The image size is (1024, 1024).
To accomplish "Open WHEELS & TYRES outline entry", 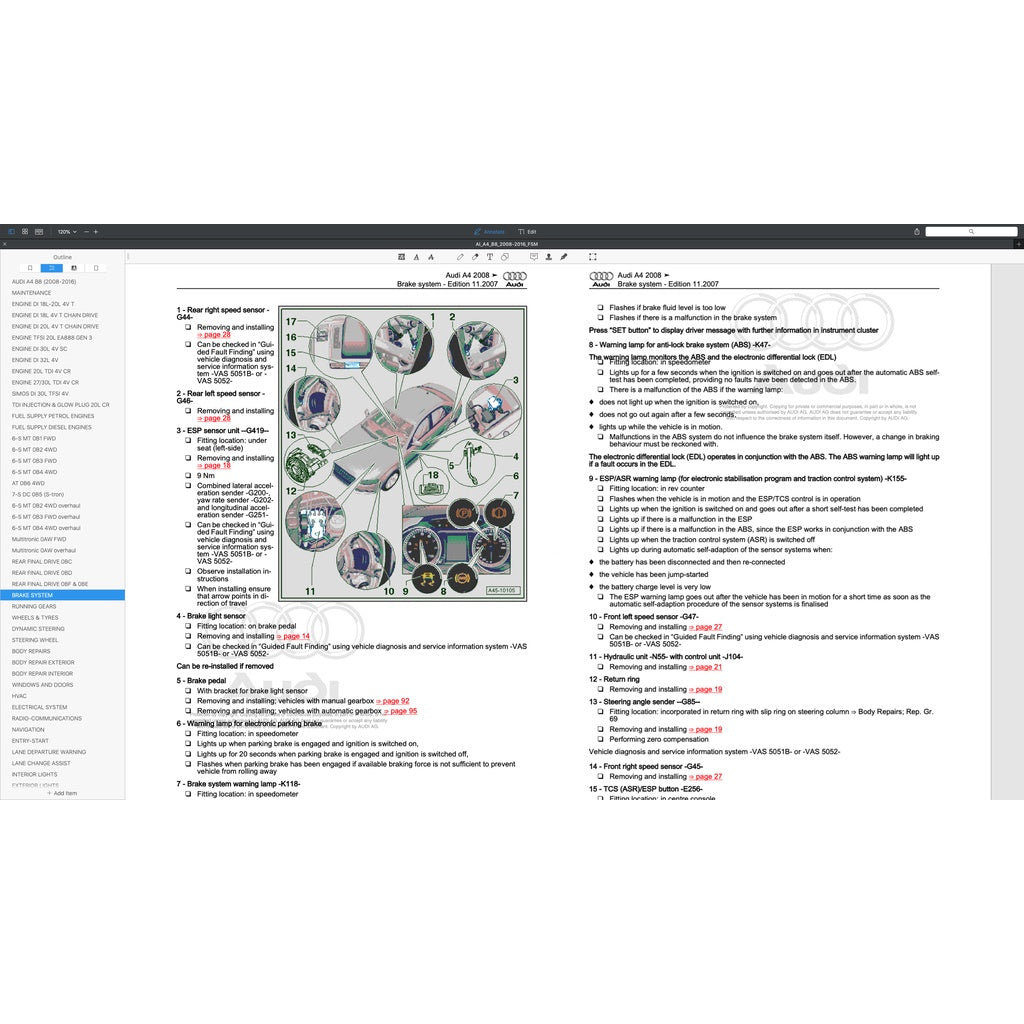I will (x=35, y=618).
